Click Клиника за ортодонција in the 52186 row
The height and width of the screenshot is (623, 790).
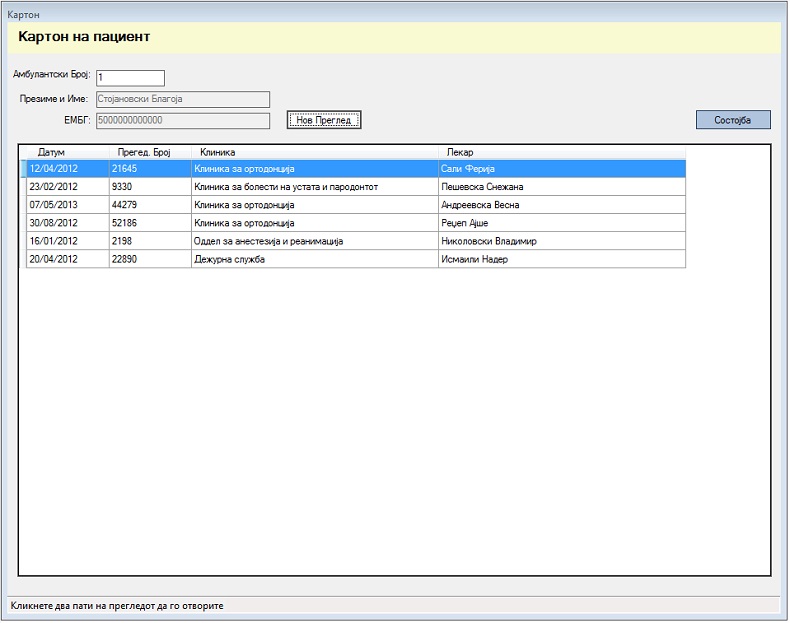pyautogui.click(x=315, y=223)
